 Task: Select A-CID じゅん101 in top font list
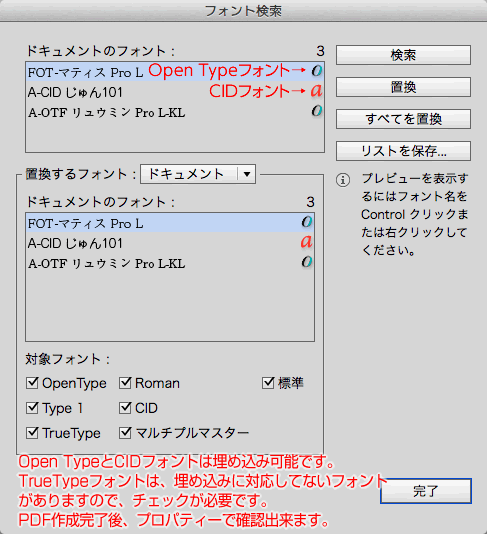pyautogui.click(x=175, y=92)
